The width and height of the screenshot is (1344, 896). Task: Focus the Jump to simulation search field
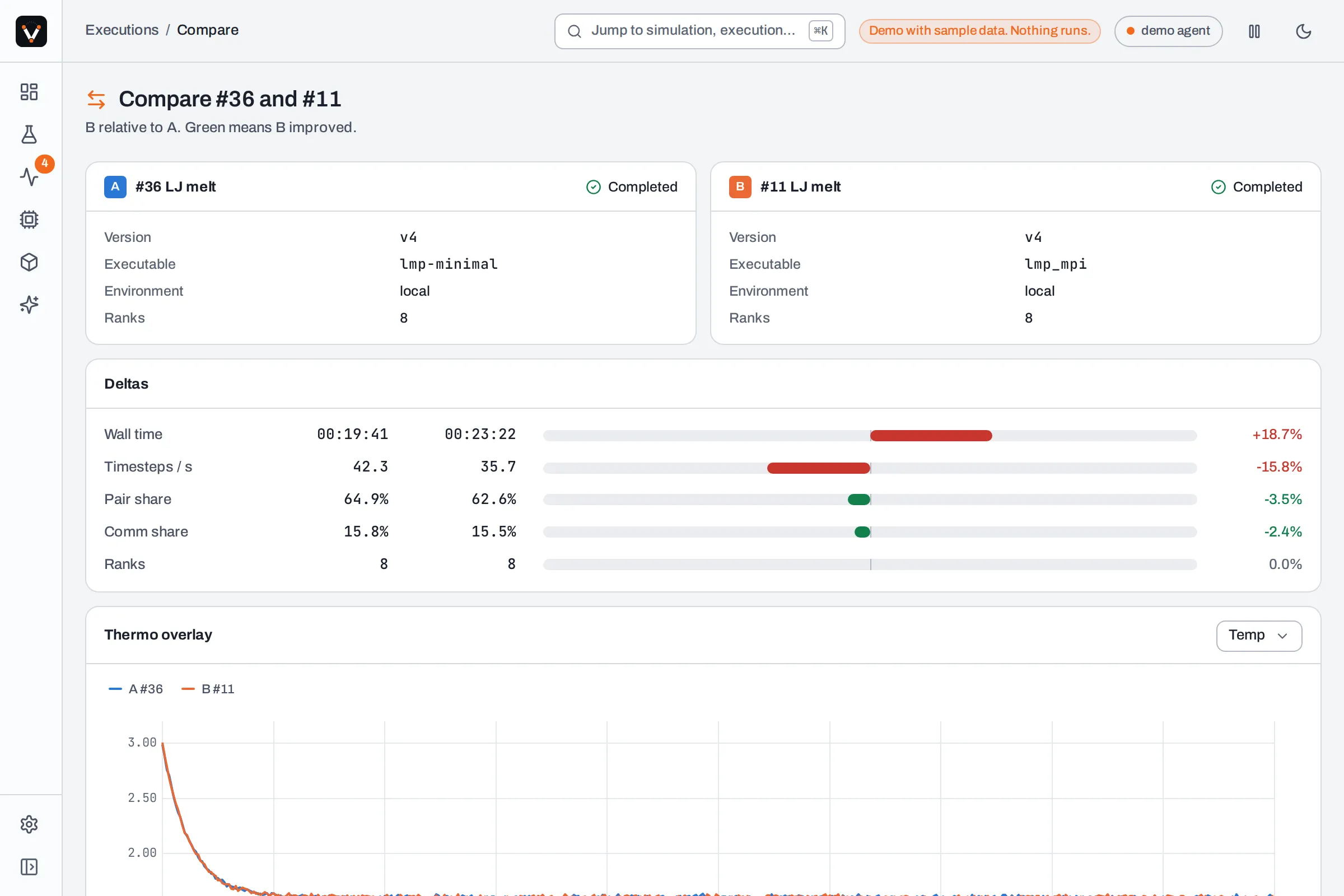point(699,31)
